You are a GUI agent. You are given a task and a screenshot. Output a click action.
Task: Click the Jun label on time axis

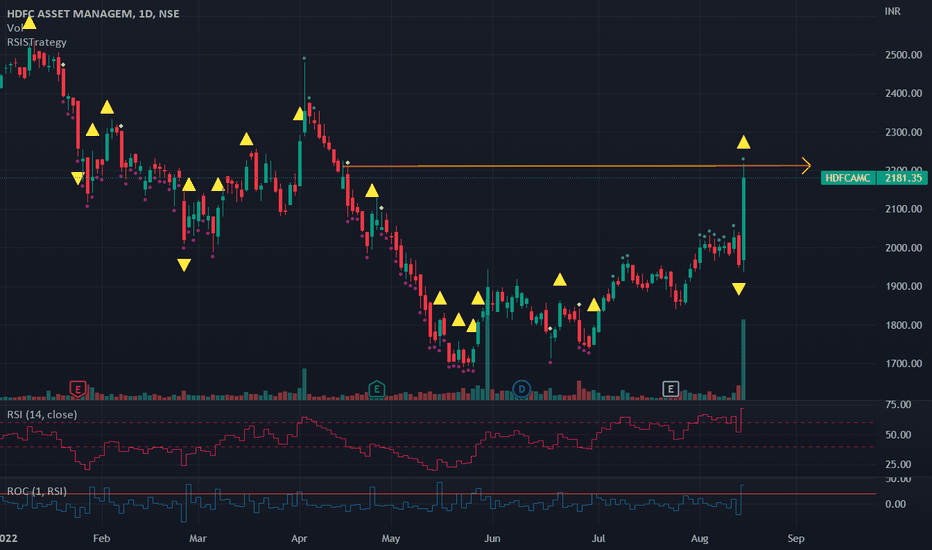click(x=492, y=538)
